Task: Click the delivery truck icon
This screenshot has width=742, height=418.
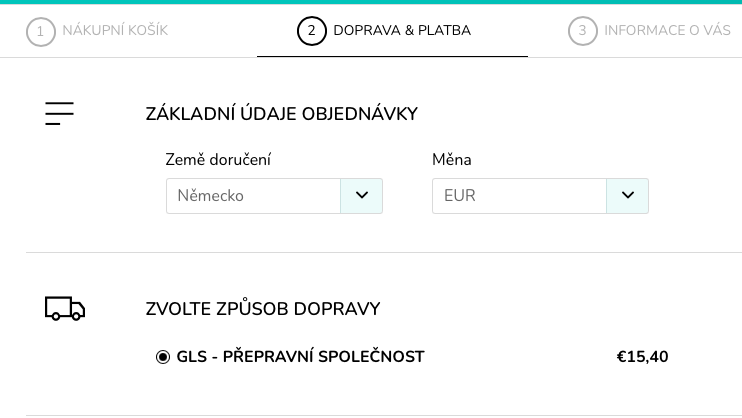Action: 65,308
